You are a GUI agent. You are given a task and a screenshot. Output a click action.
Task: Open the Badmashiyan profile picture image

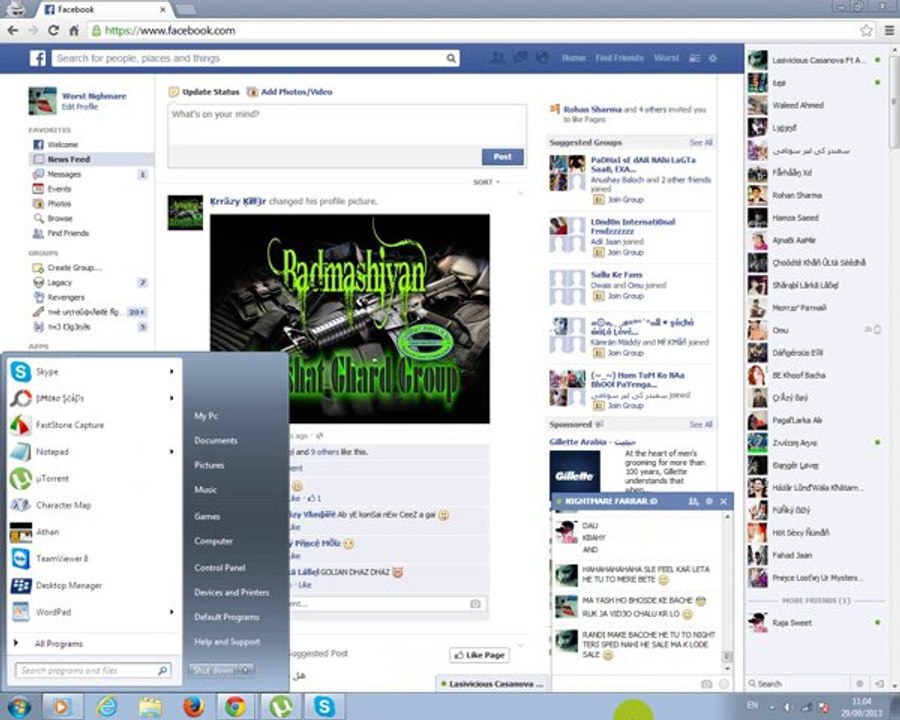point(350,319)
